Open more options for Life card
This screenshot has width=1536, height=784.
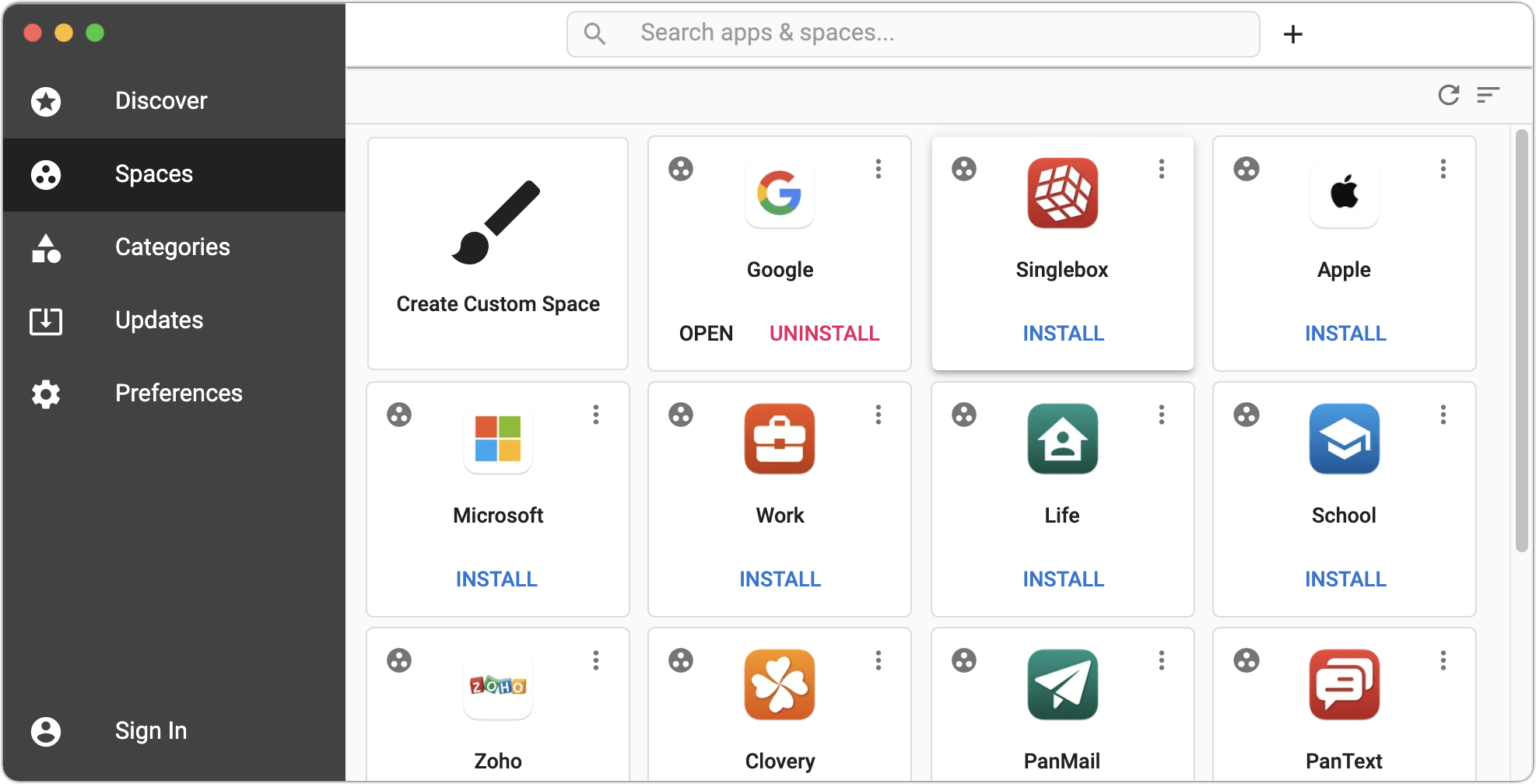[1162, 415]
